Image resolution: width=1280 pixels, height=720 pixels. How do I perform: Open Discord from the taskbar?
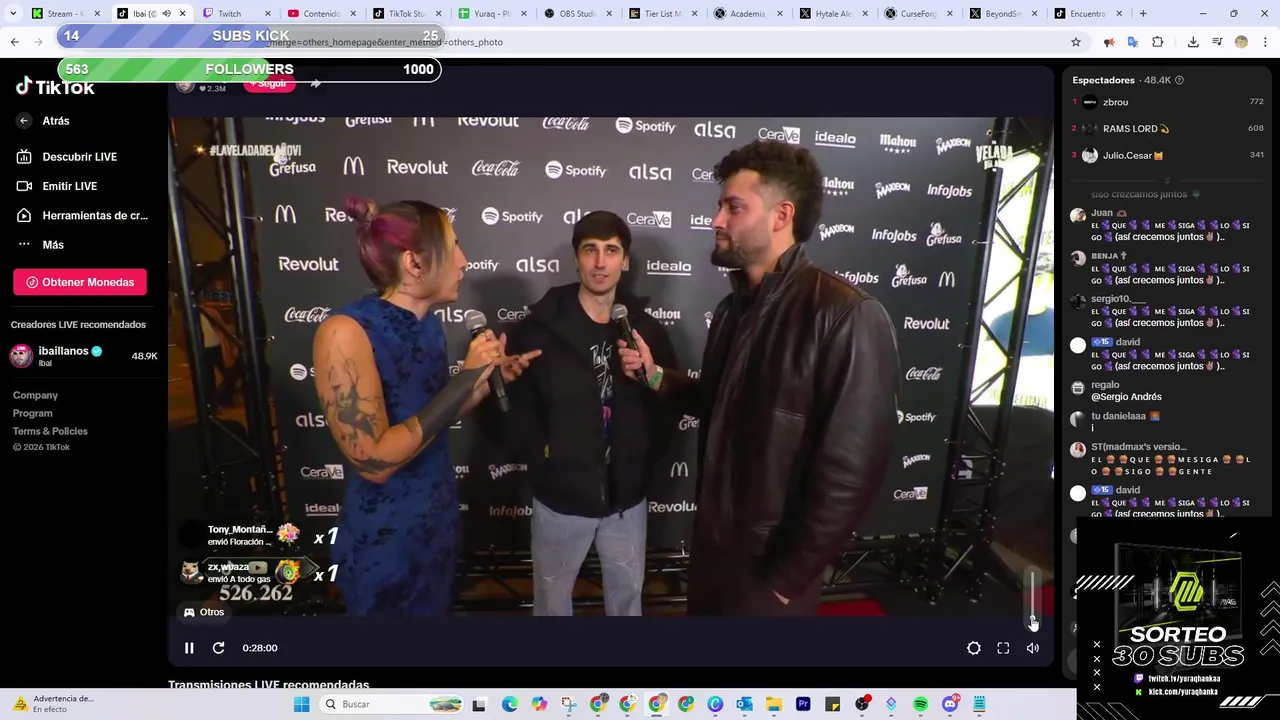tap(950, 704)
